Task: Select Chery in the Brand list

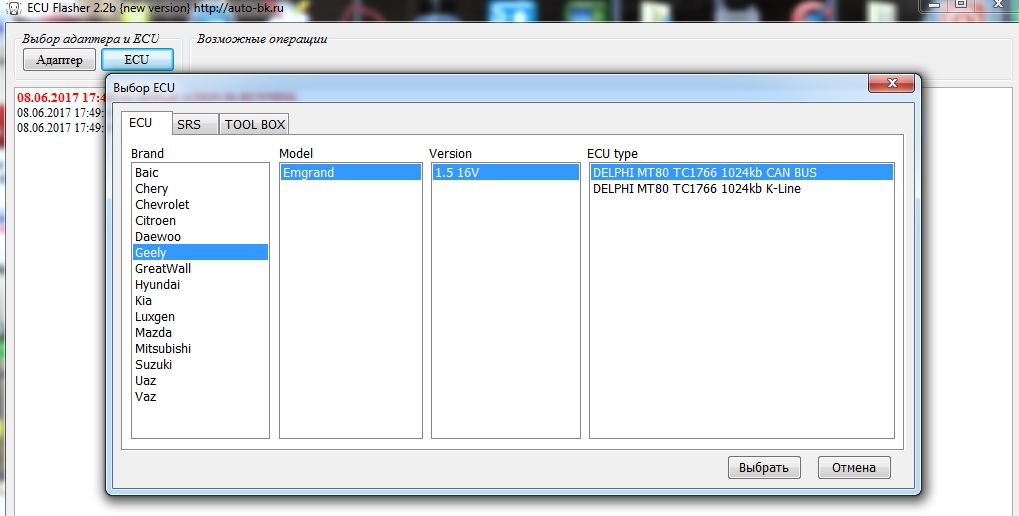Action: coord(200,188)
